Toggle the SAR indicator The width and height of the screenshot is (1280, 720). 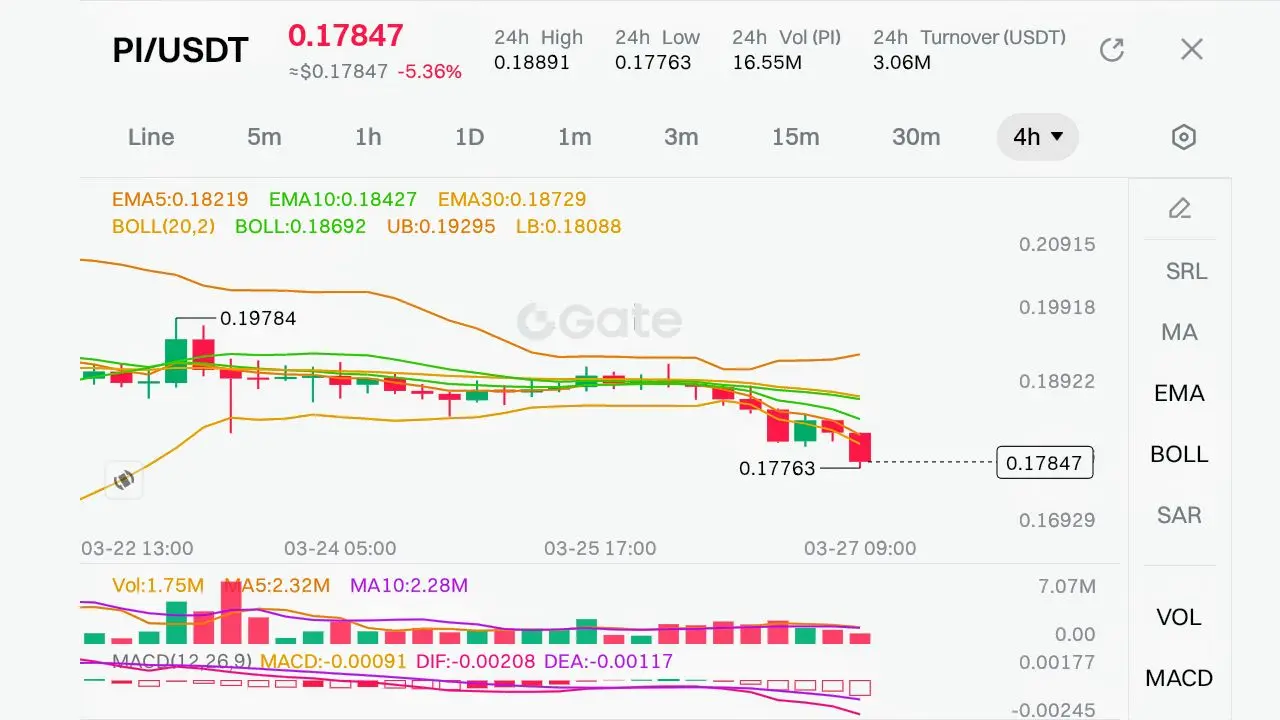tap(1179, 515)
